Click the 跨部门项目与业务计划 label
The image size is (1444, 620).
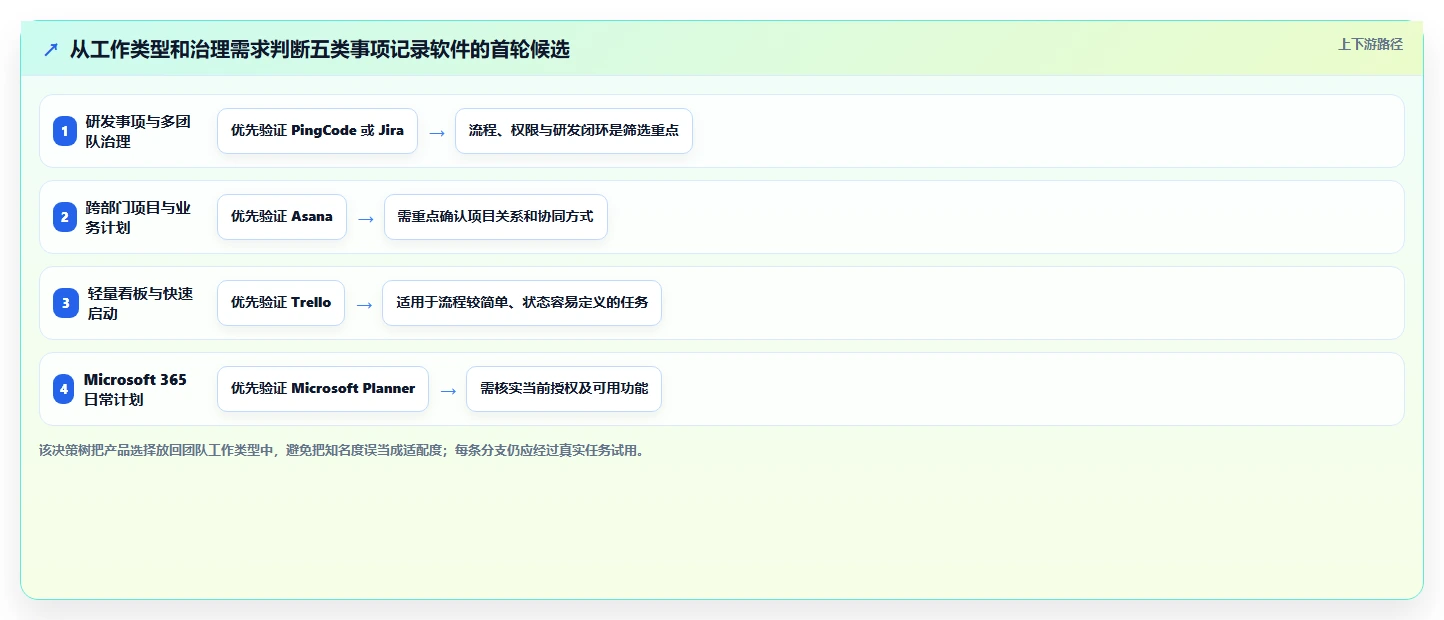138,217
